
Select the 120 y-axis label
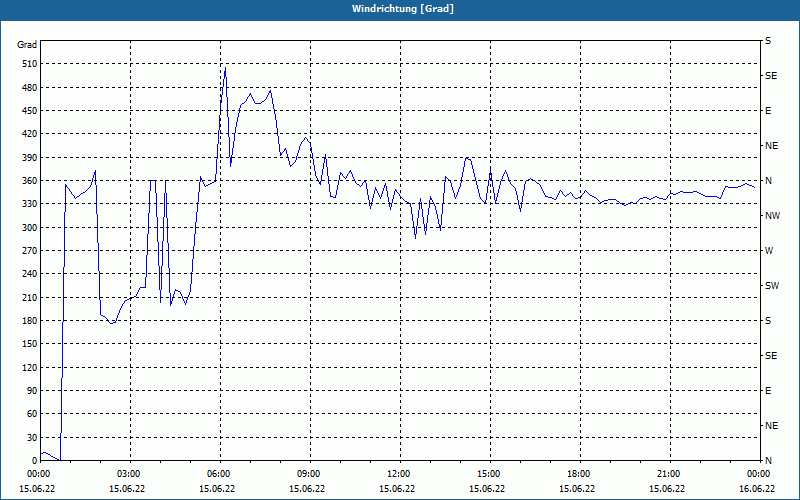[29, 367]
